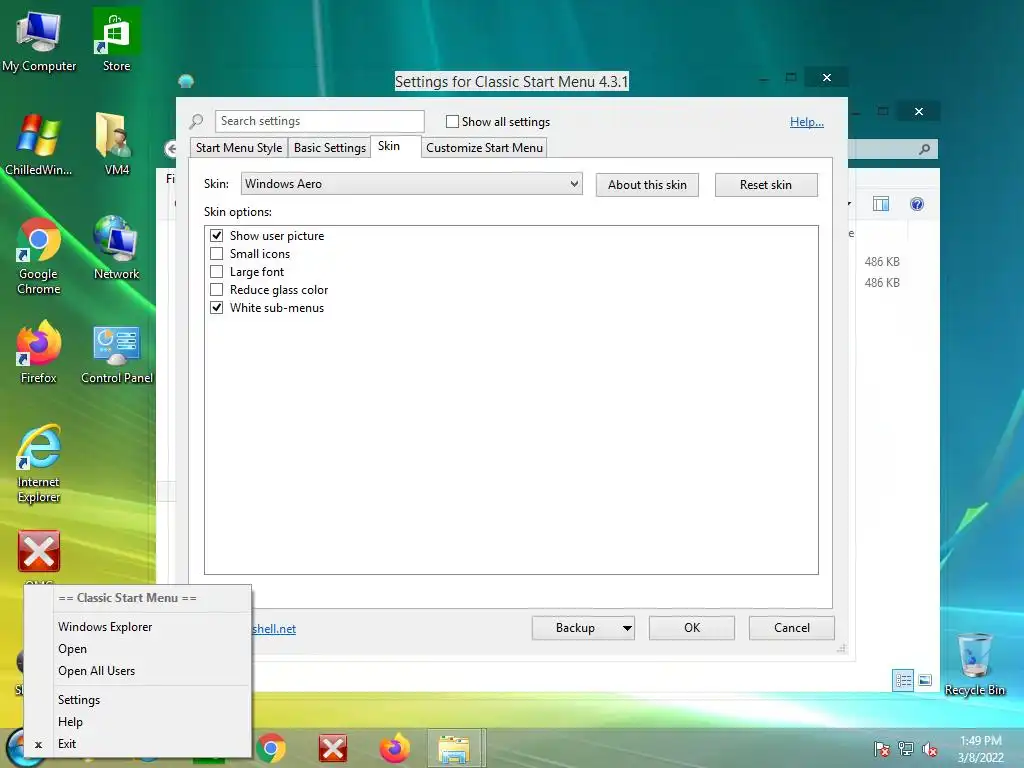The width and height of the screenshot is (1024, 768).
Task: Click Firefox icon in the taskbar
Action: pyautogui.click(x=394, y=748)
